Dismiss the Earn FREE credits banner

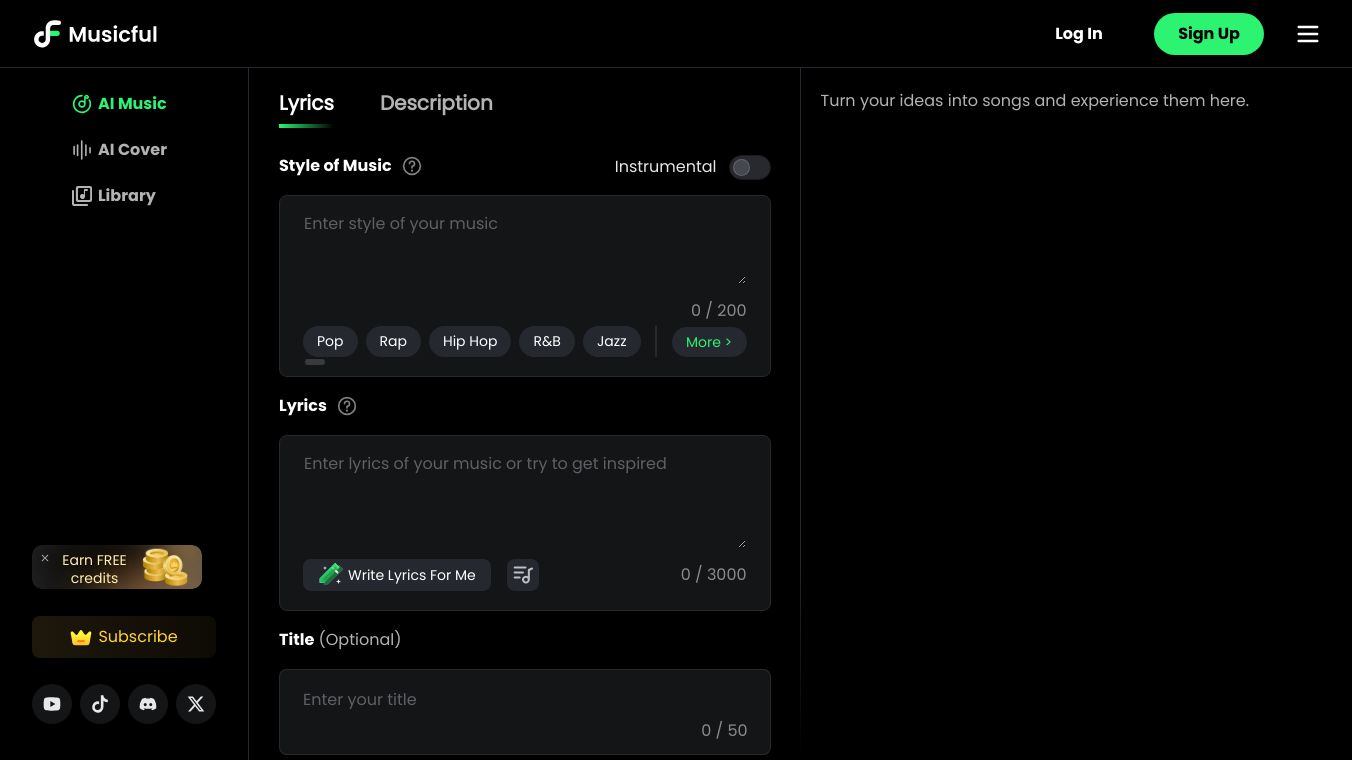45,559
